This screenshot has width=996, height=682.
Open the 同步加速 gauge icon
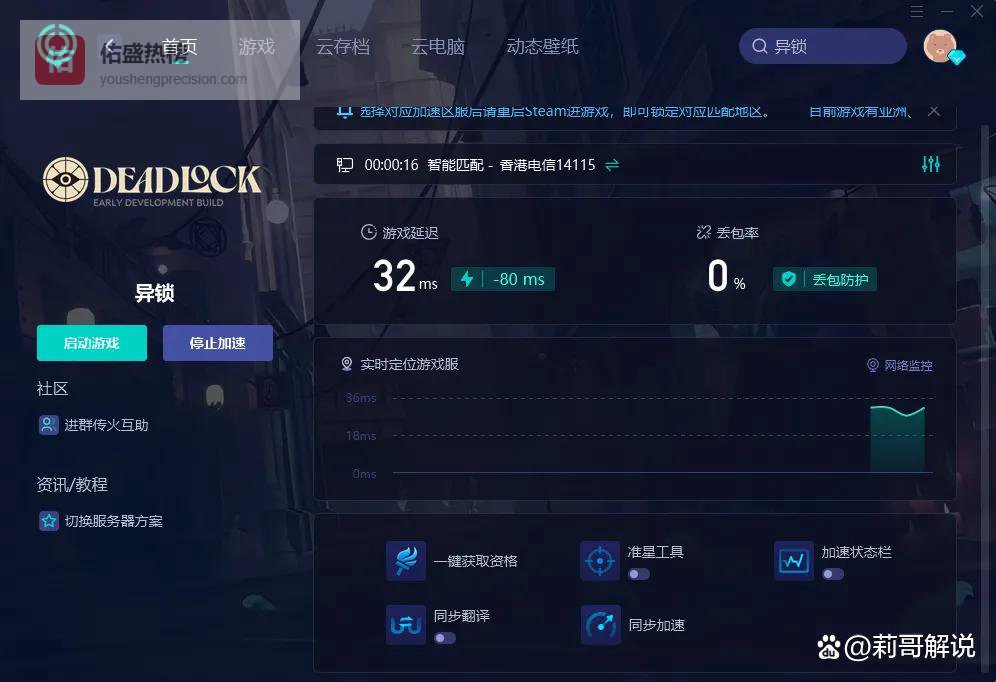(600, 625)
